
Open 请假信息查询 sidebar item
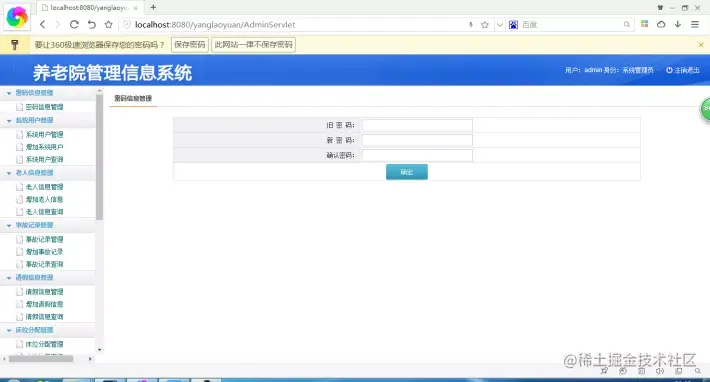(44, 317)
